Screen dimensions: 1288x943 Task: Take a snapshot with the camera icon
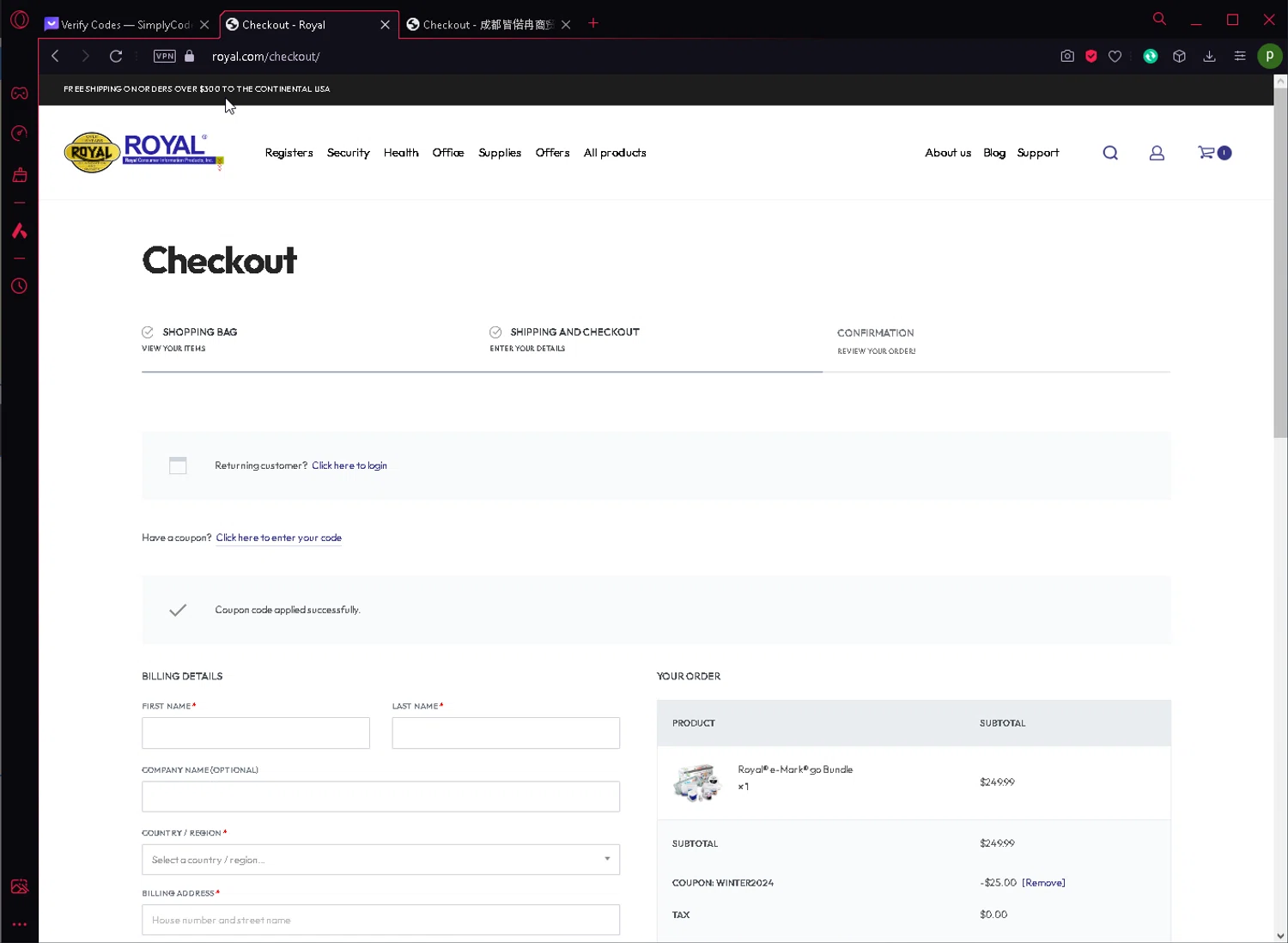(1067, 56)
